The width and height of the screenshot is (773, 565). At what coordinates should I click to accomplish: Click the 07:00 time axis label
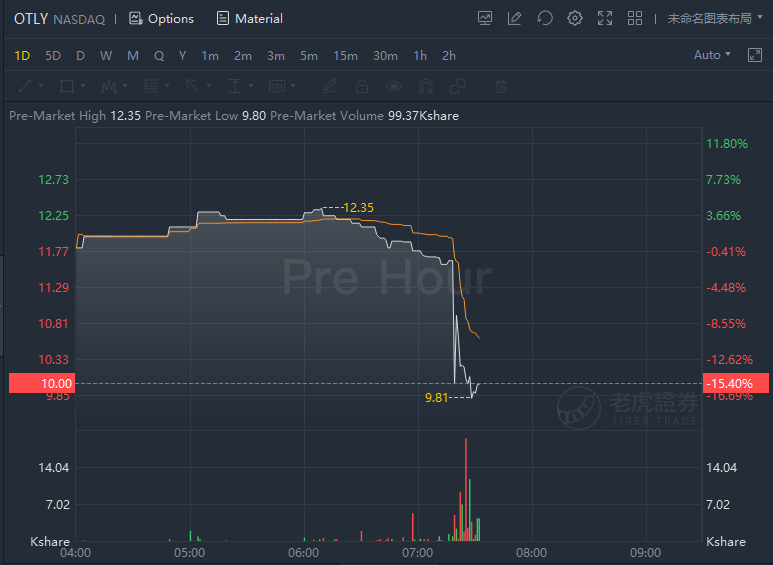[418, 553]
